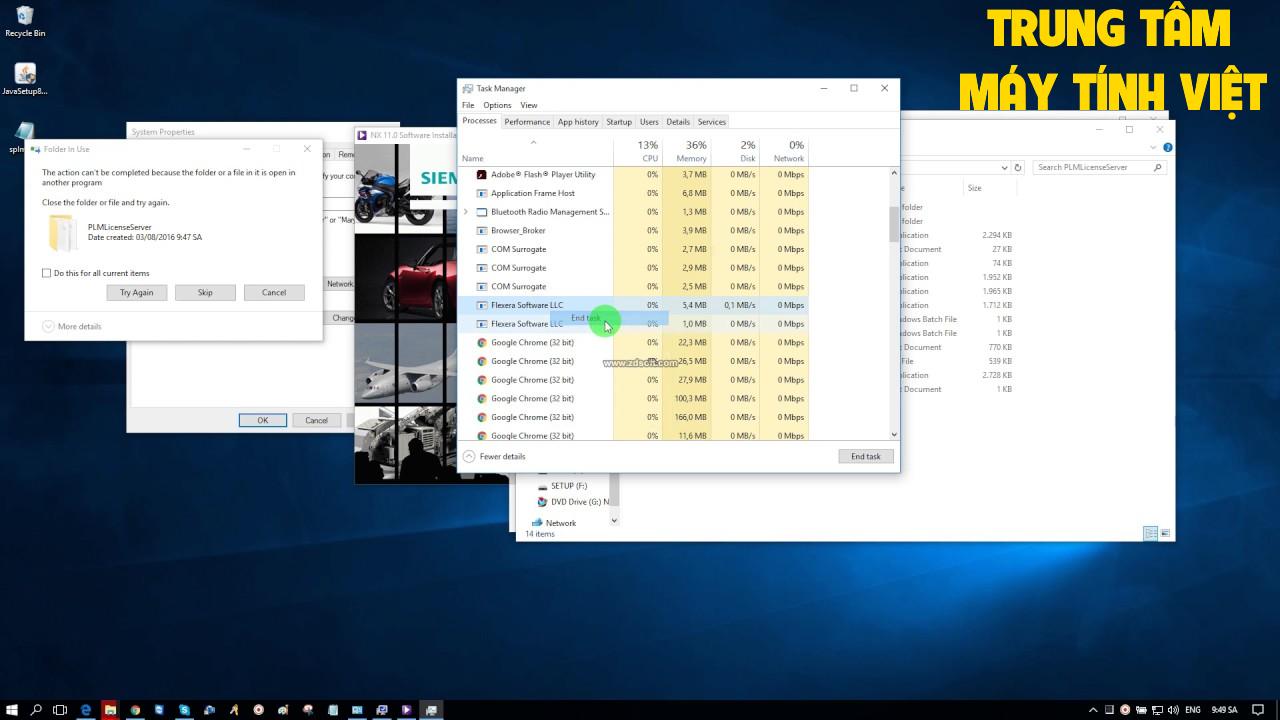Open the Options menu in Task Manager

(497, 105)
